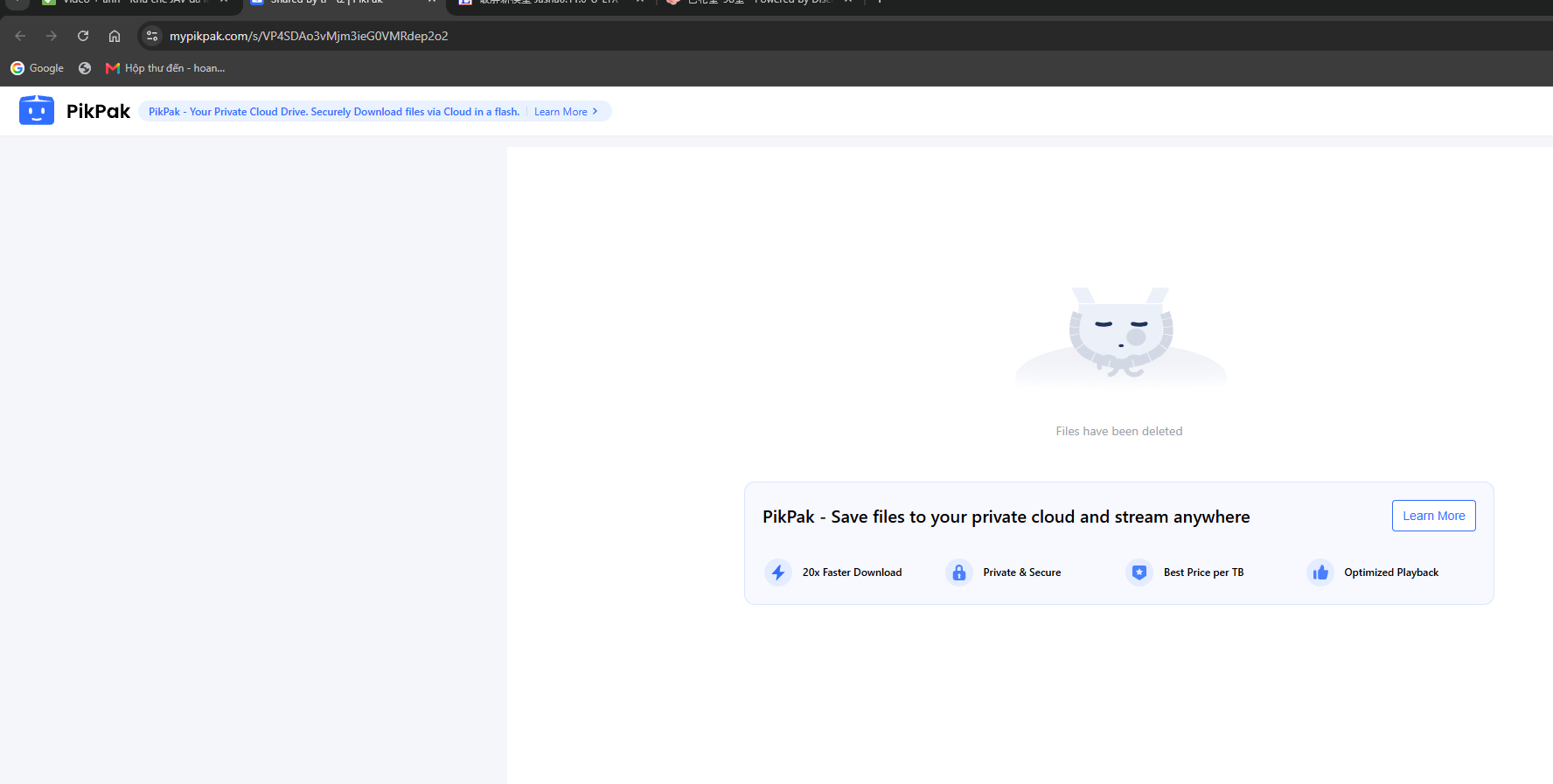Click the 'Save files to your private cloud' heading
This screenshot has height=784, width=1553.
[1006, 517]
